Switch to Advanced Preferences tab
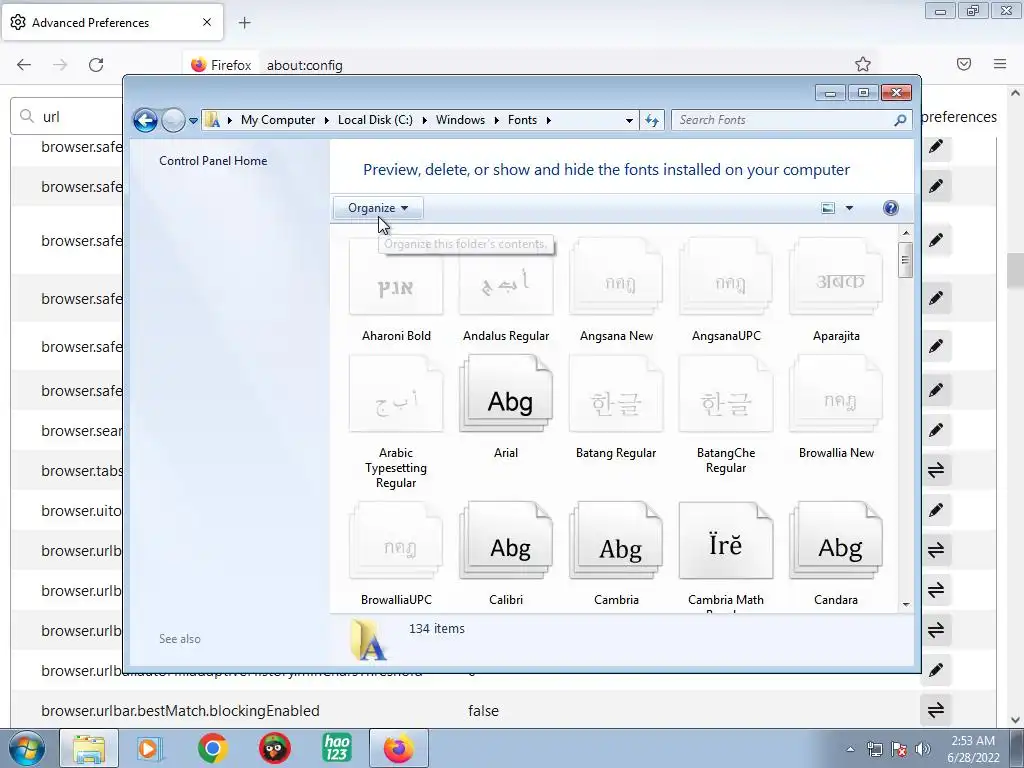Viewport: 1024px width, 768px height. pos(111,22)
